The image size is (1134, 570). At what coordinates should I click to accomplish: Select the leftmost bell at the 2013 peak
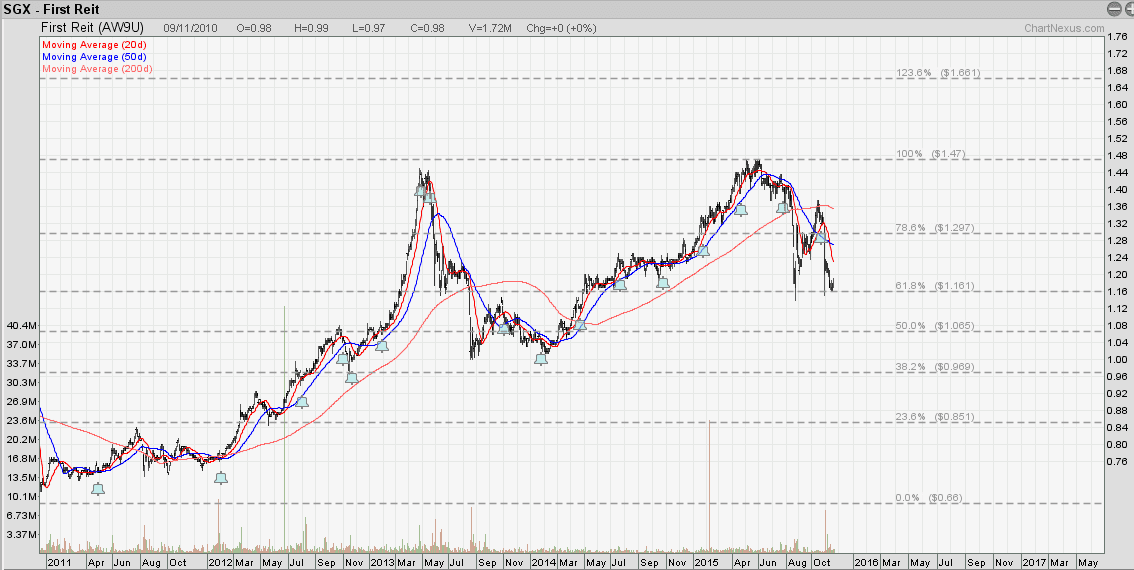tap(420, 191)
